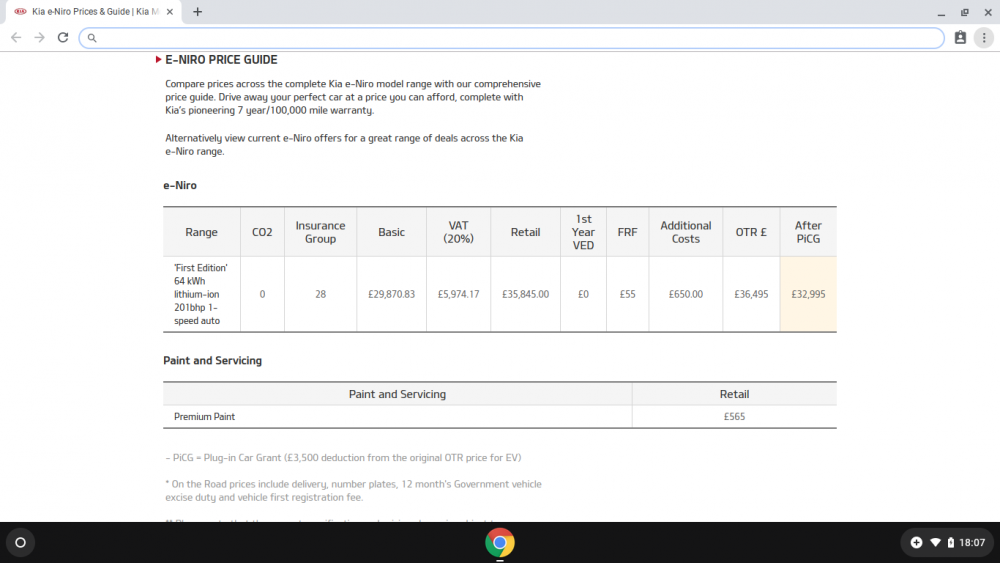This screenshot has height=563, width=1000.
Task: Click the 1st Year VED column header
Action: [584, 232]
